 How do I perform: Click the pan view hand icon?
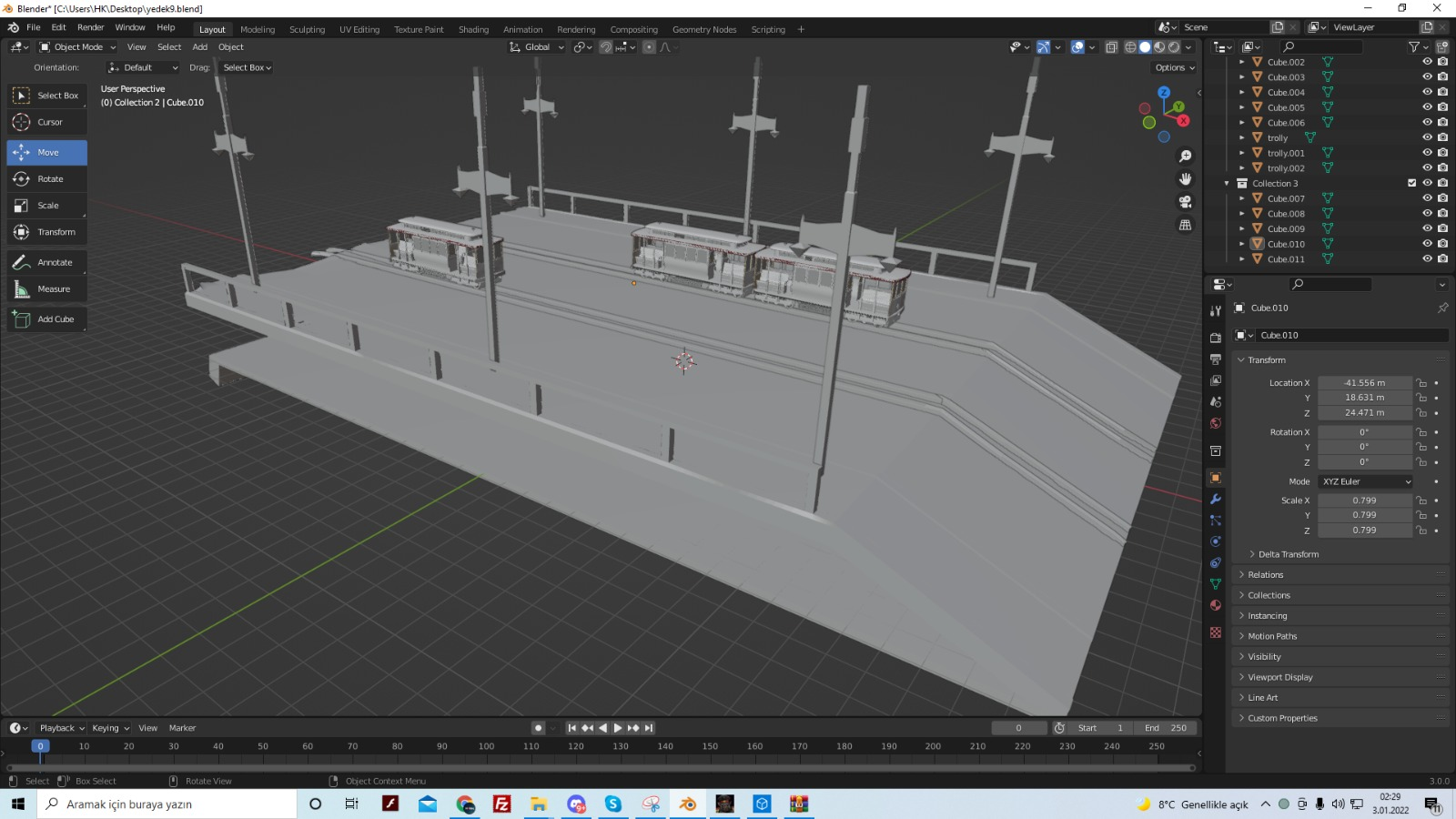1185,179
